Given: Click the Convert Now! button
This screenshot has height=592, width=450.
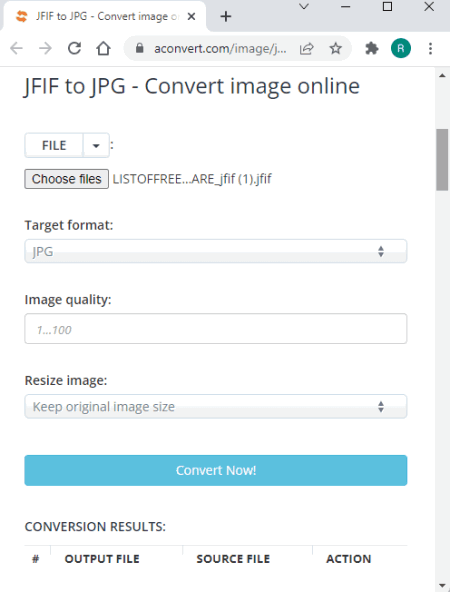Looking at the screenshot, I should (x=216, y=470).
